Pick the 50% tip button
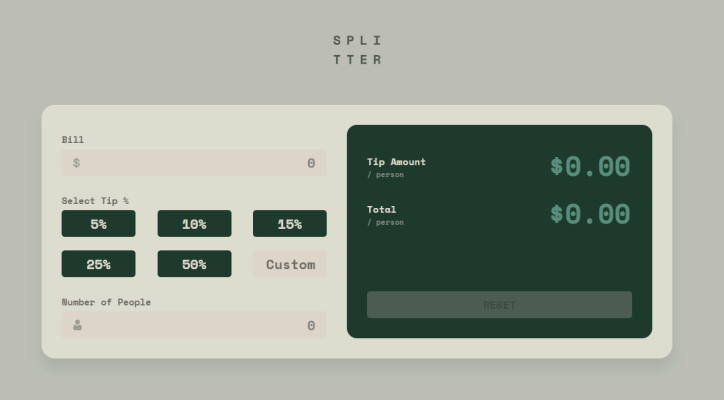Image resolution: width=724 pixels, height=400 pixels. tap(194, 264)
